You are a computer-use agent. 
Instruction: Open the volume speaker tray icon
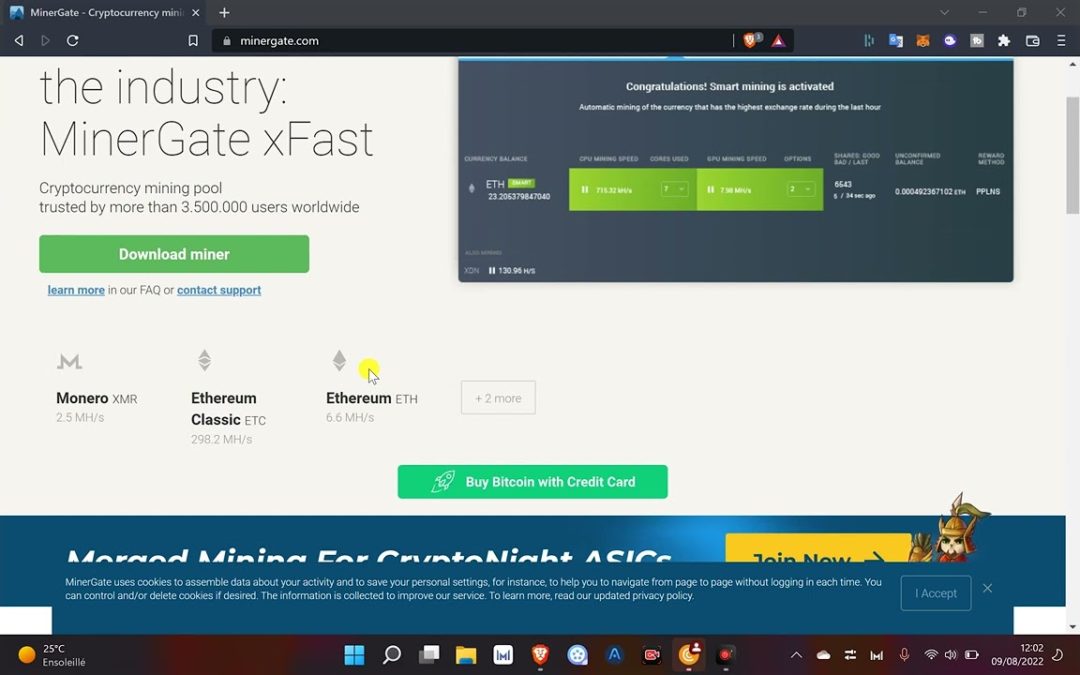pos(951,655)
